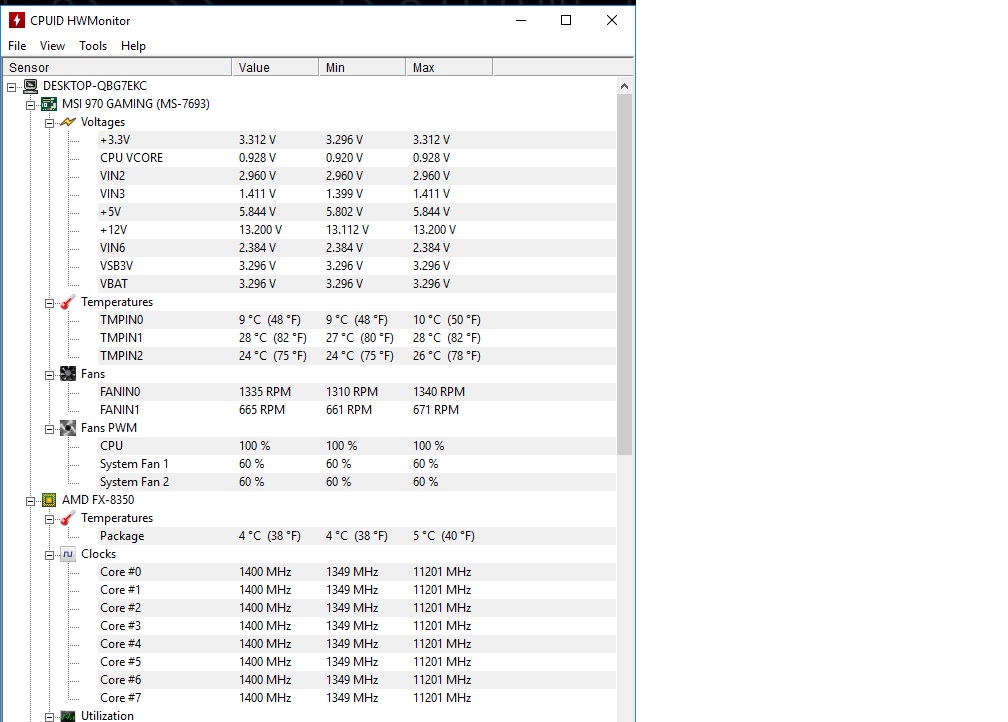Select the CPU fan PWM row
The height and width of the screenshot is (722, 1008).
357,446
